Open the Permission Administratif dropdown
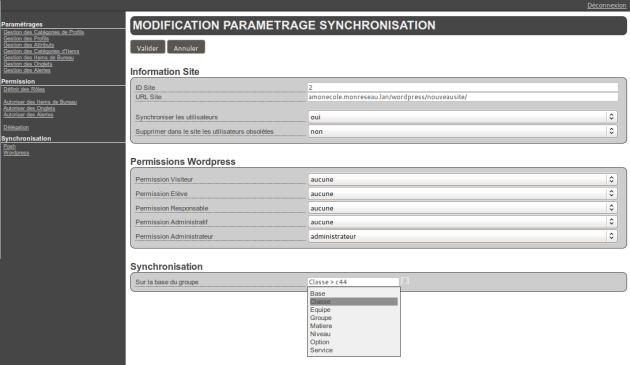 [463, 222]
